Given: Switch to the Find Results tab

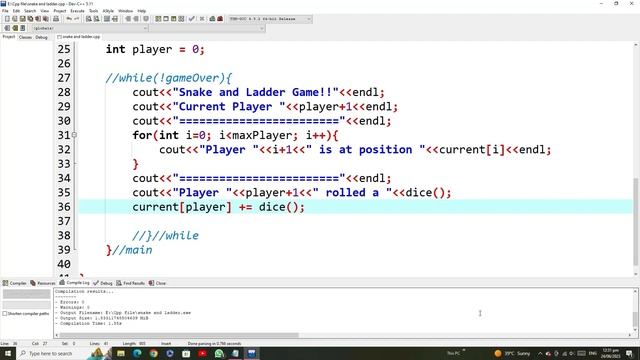Looking at the screenshot, I should pos(131,283).
